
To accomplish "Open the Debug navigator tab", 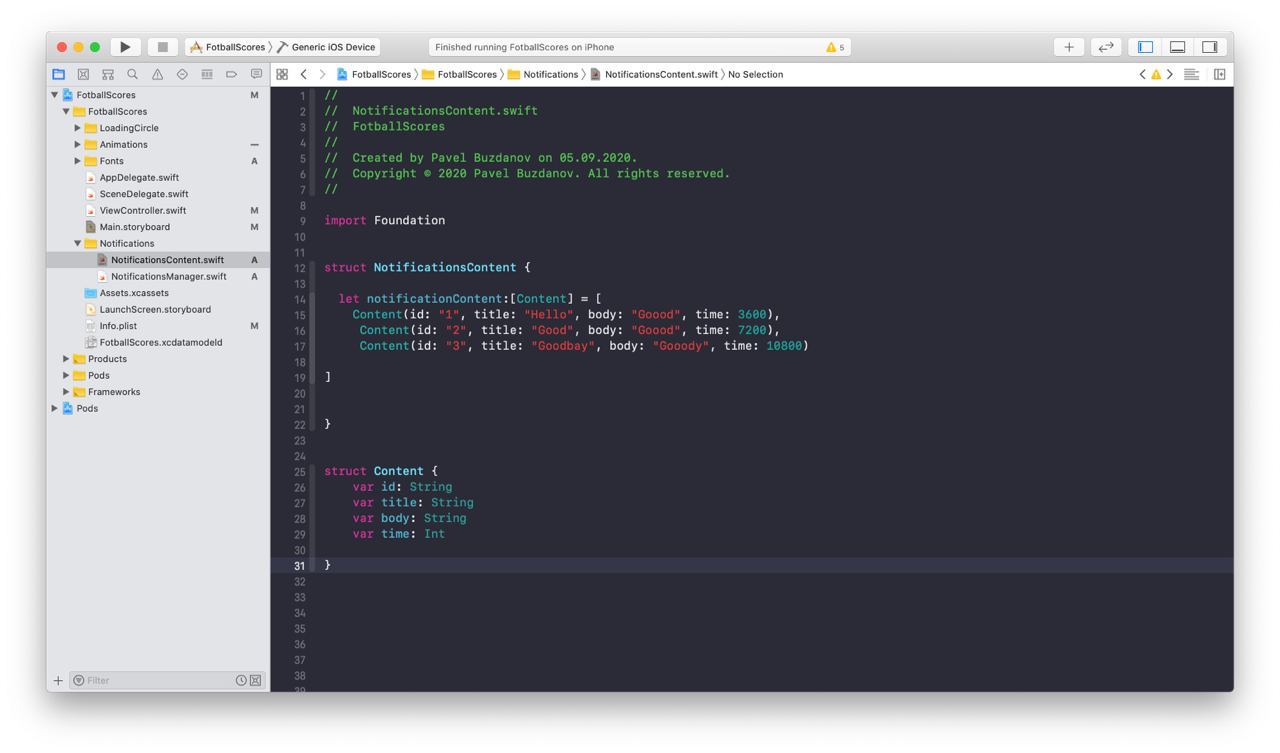I will click(x=207, y=74).
